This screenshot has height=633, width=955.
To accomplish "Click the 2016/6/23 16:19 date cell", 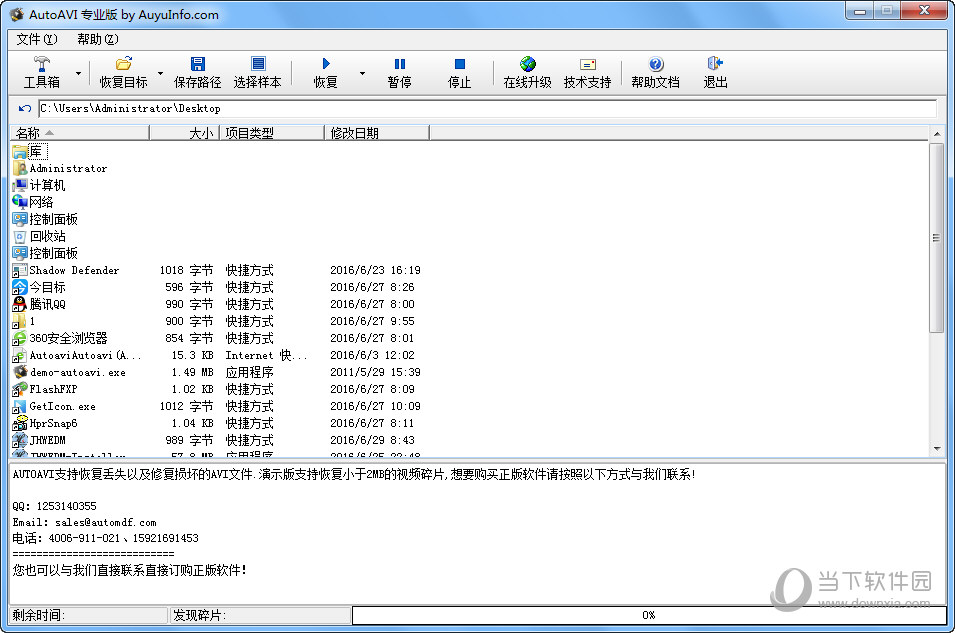I will coord(375,271).
